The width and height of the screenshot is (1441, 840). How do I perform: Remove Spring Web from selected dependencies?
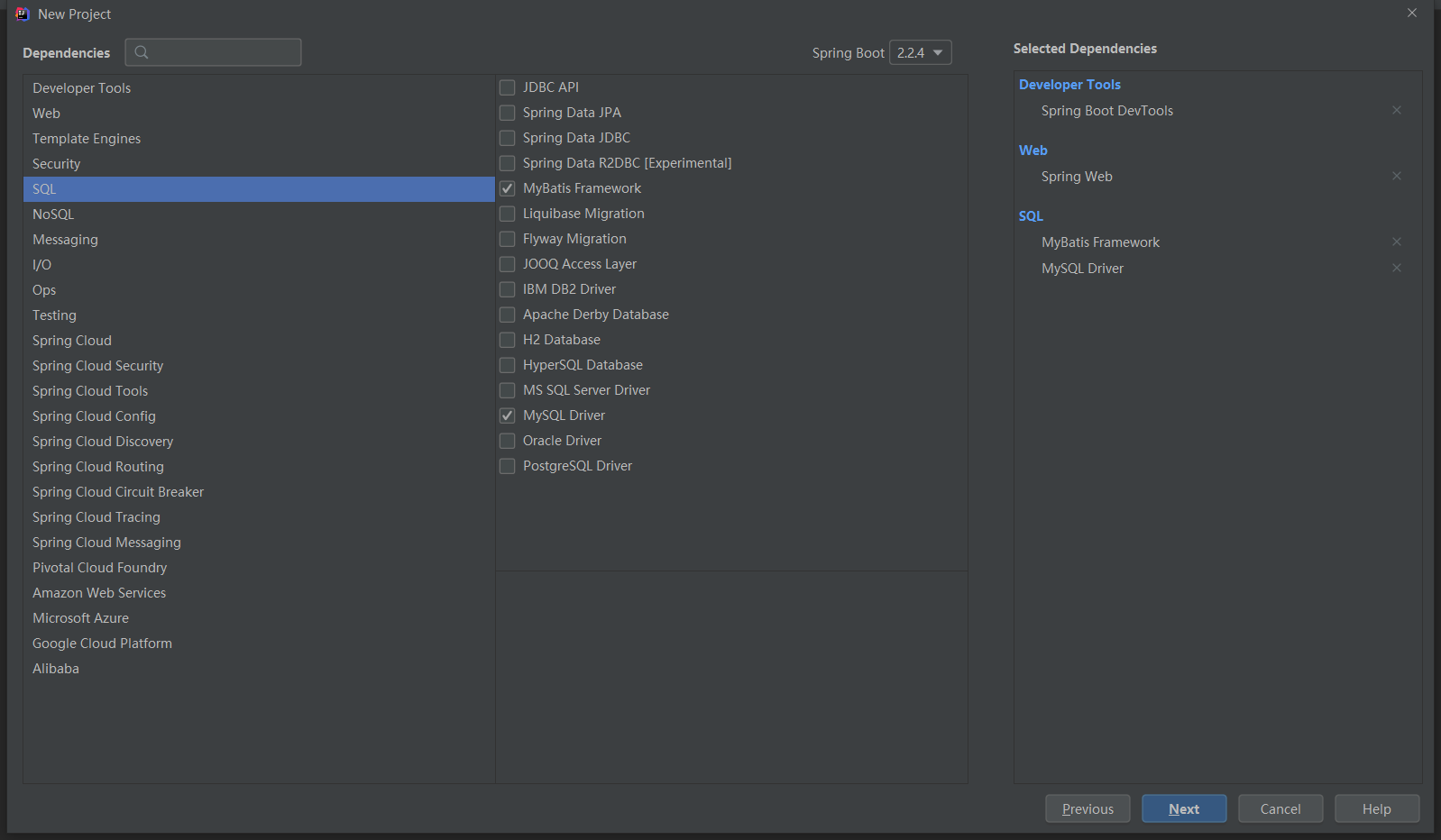pyautogui.click(x=1397, y=176)
